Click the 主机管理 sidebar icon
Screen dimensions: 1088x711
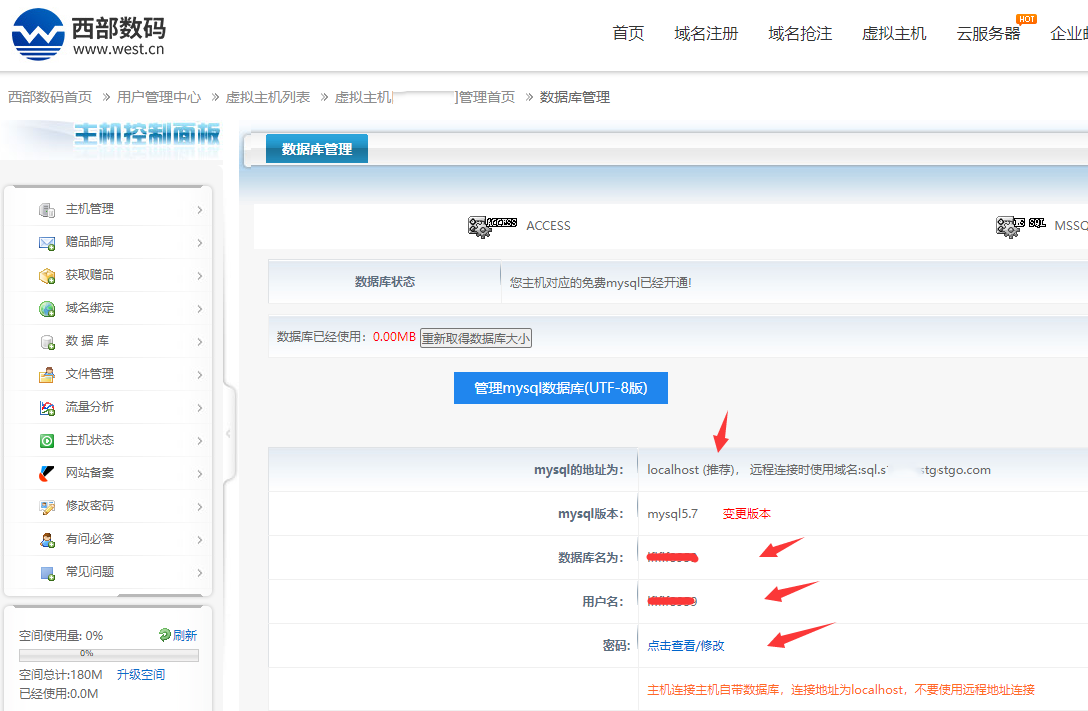click(x=47, y=210)
